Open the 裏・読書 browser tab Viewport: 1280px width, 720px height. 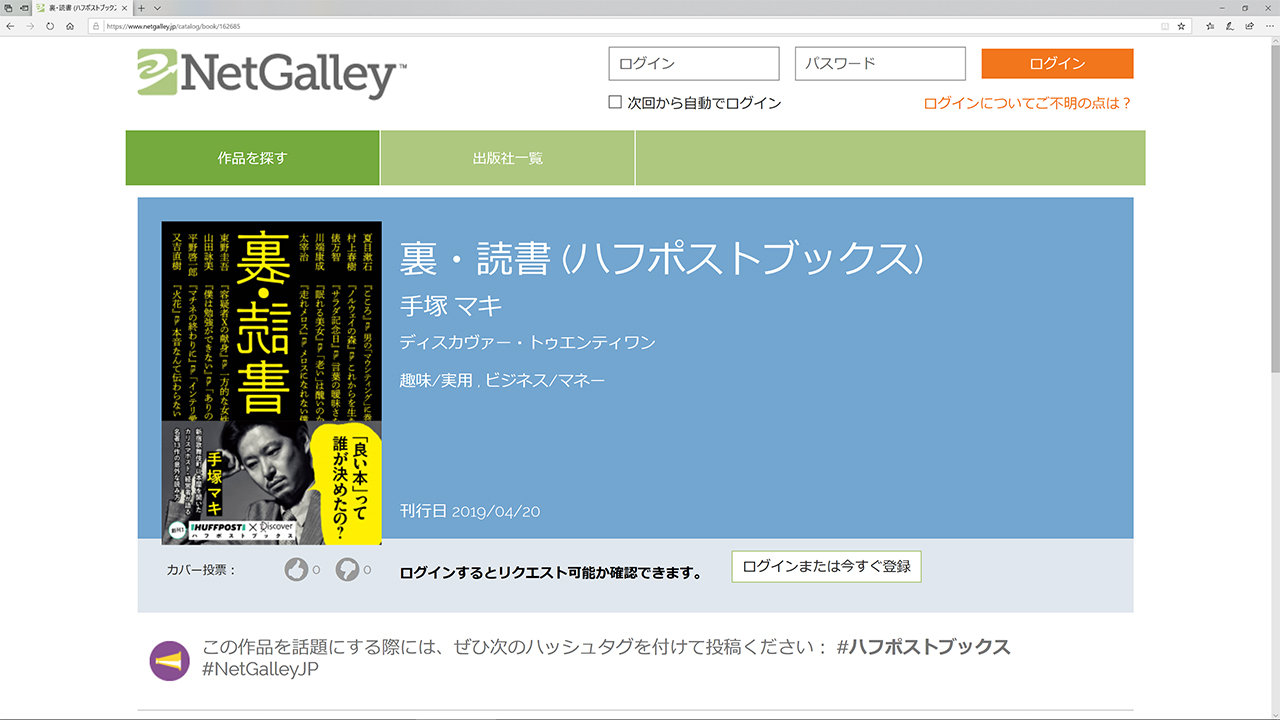point(83,7)
